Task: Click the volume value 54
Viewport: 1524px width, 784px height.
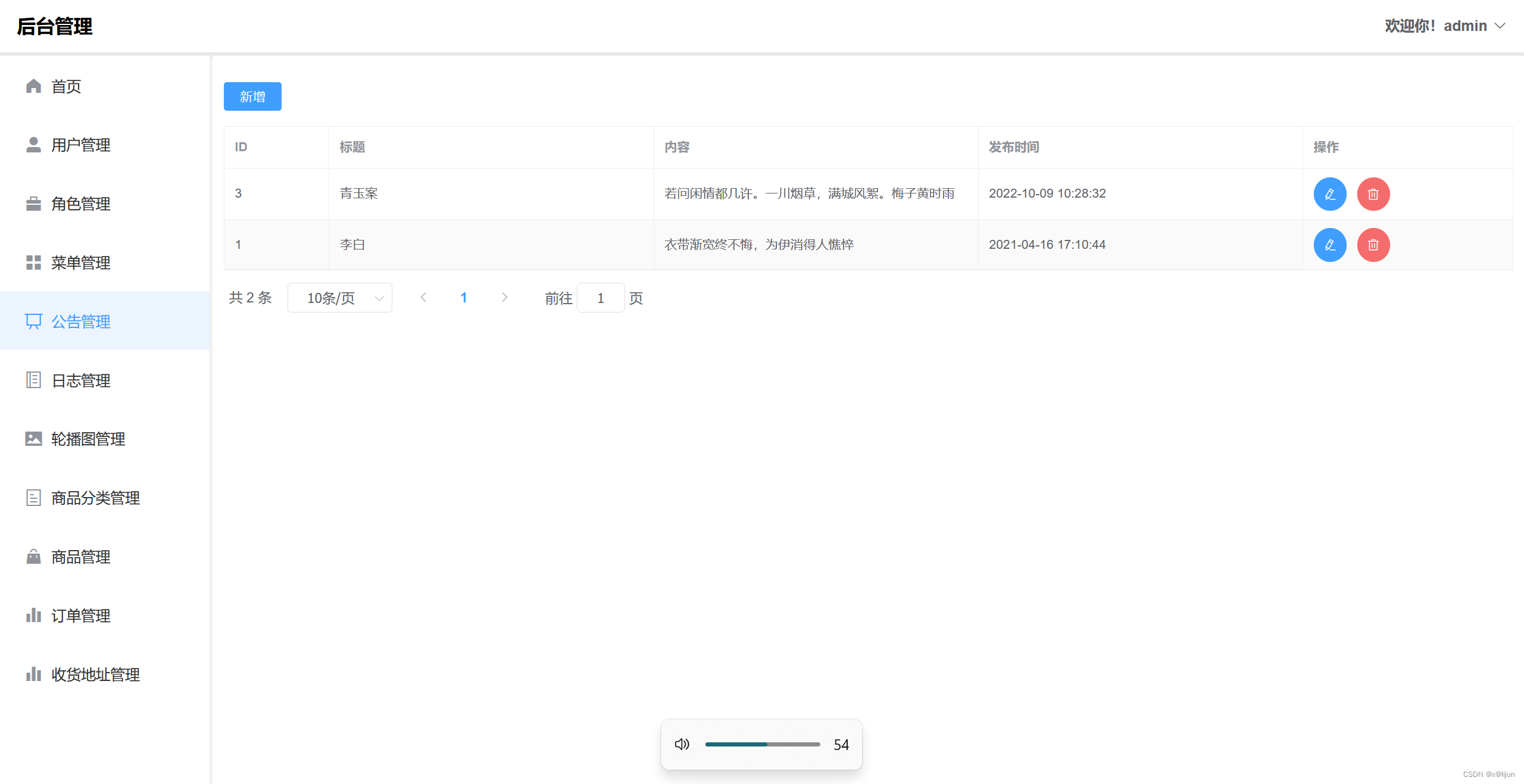Action: [841, 745]
